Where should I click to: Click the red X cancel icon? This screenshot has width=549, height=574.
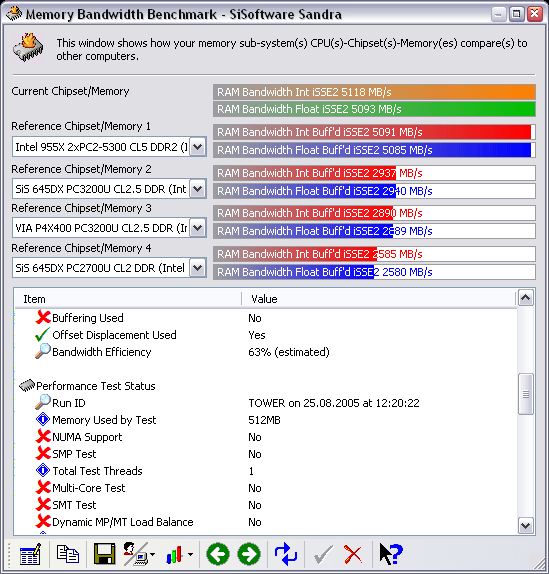[353, 554]
